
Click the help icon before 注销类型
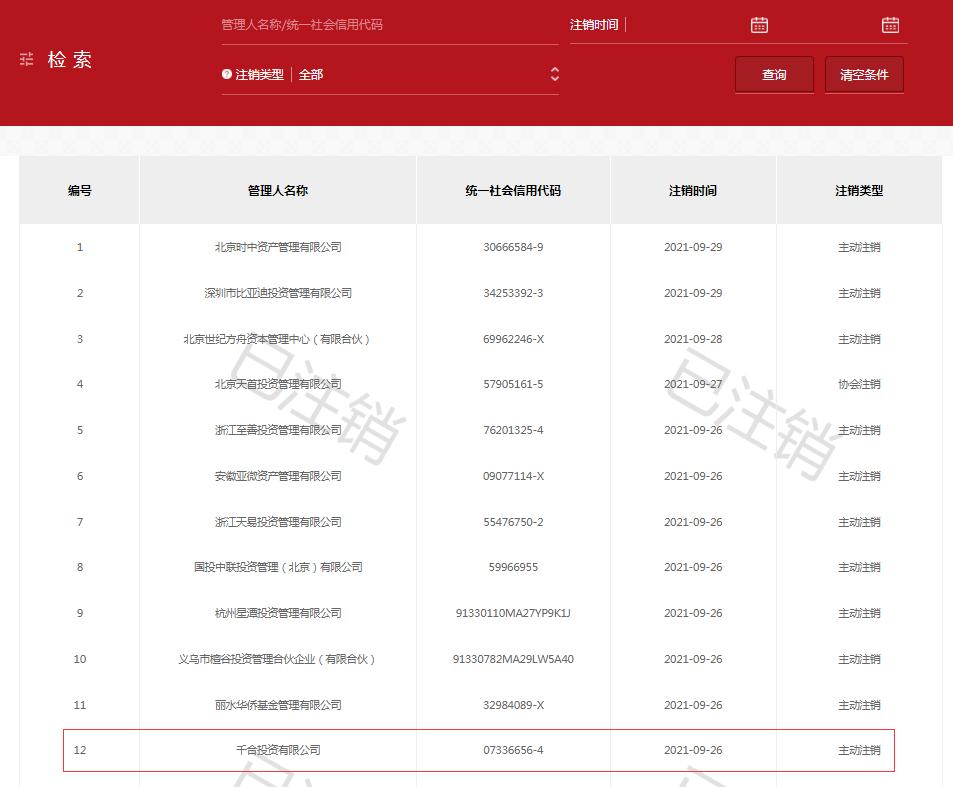(x=229, y=74)
